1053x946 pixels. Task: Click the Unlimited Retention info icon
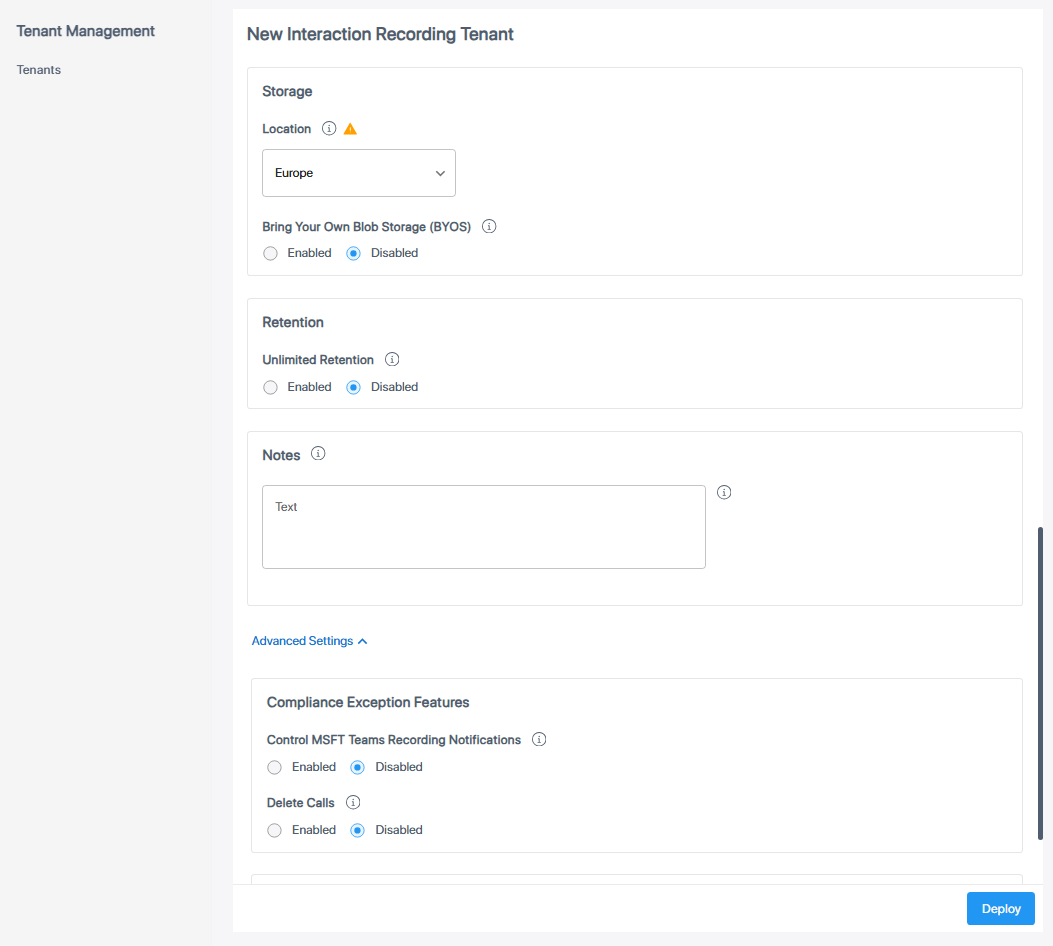[x=392, y=359]
